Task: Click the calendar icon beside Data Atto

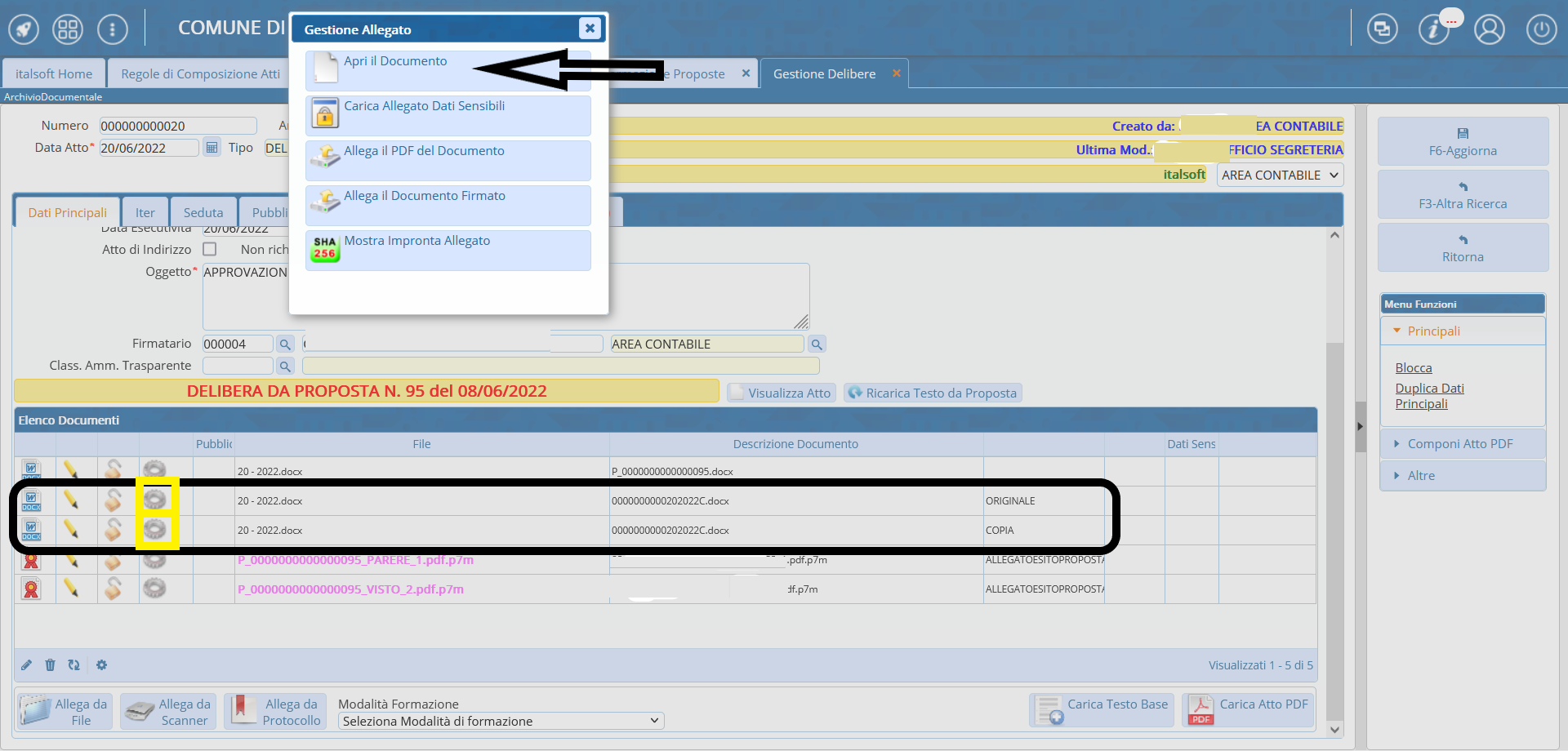Action: pos(212,148)
